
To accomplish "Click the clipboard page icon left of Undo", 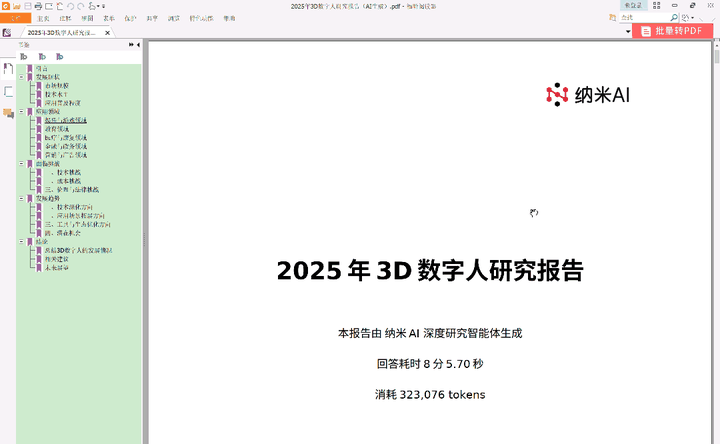I will click(60, 6).
